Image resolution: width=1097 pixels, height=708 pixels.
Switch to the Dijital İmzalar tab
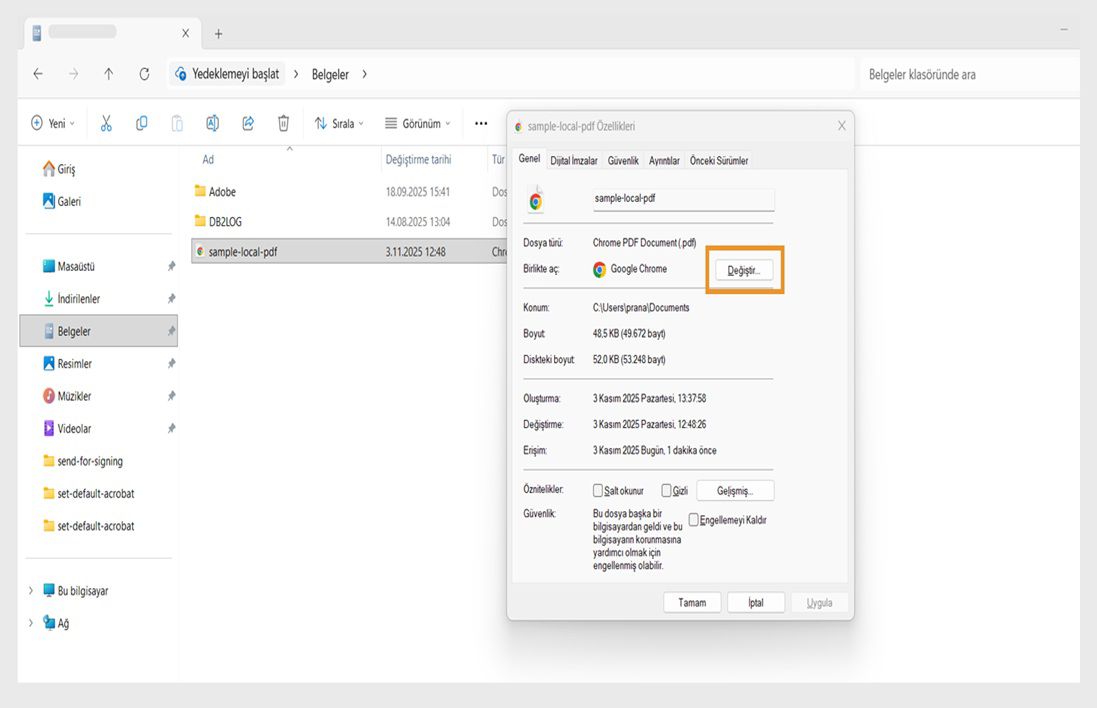point(573,159)
